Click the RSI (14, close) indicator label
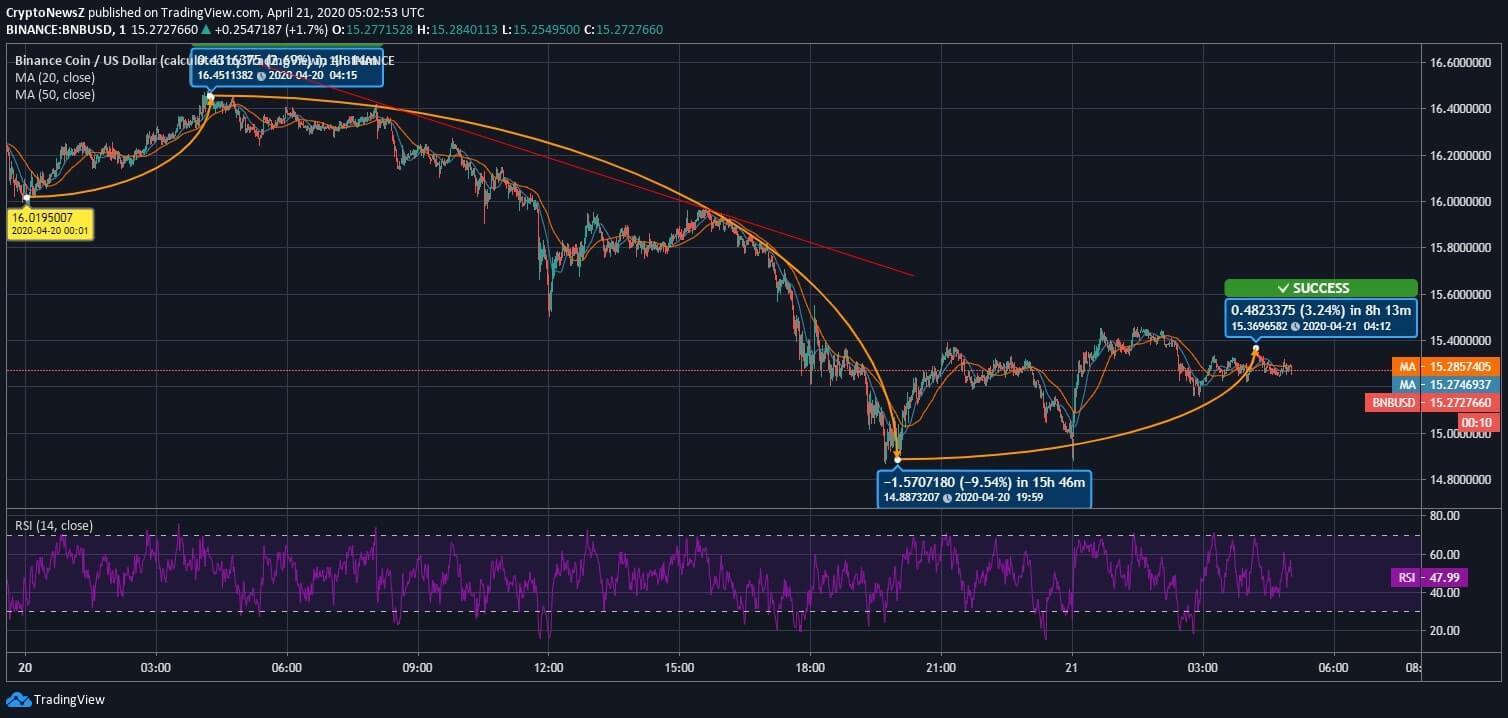Screen dimensions: 1508x718 click(x=55, y=525)
